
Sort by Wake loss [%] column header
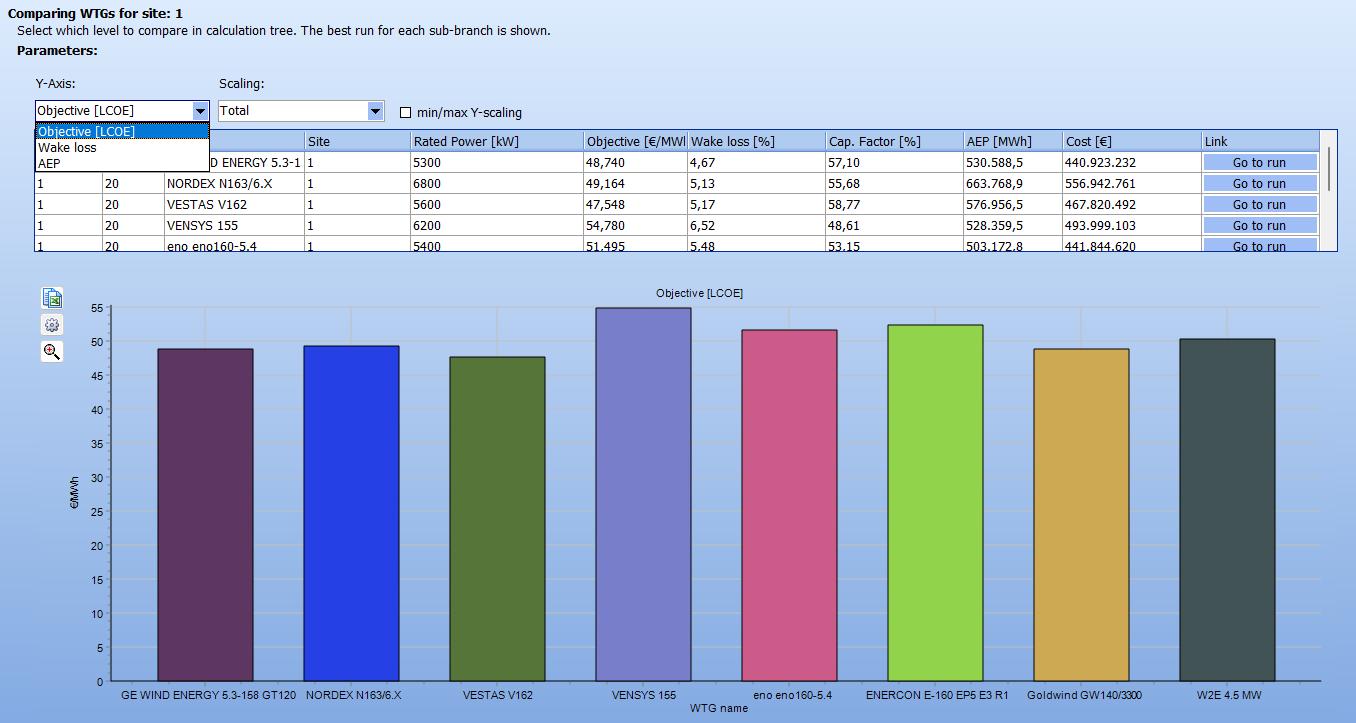tap(757, 141)
